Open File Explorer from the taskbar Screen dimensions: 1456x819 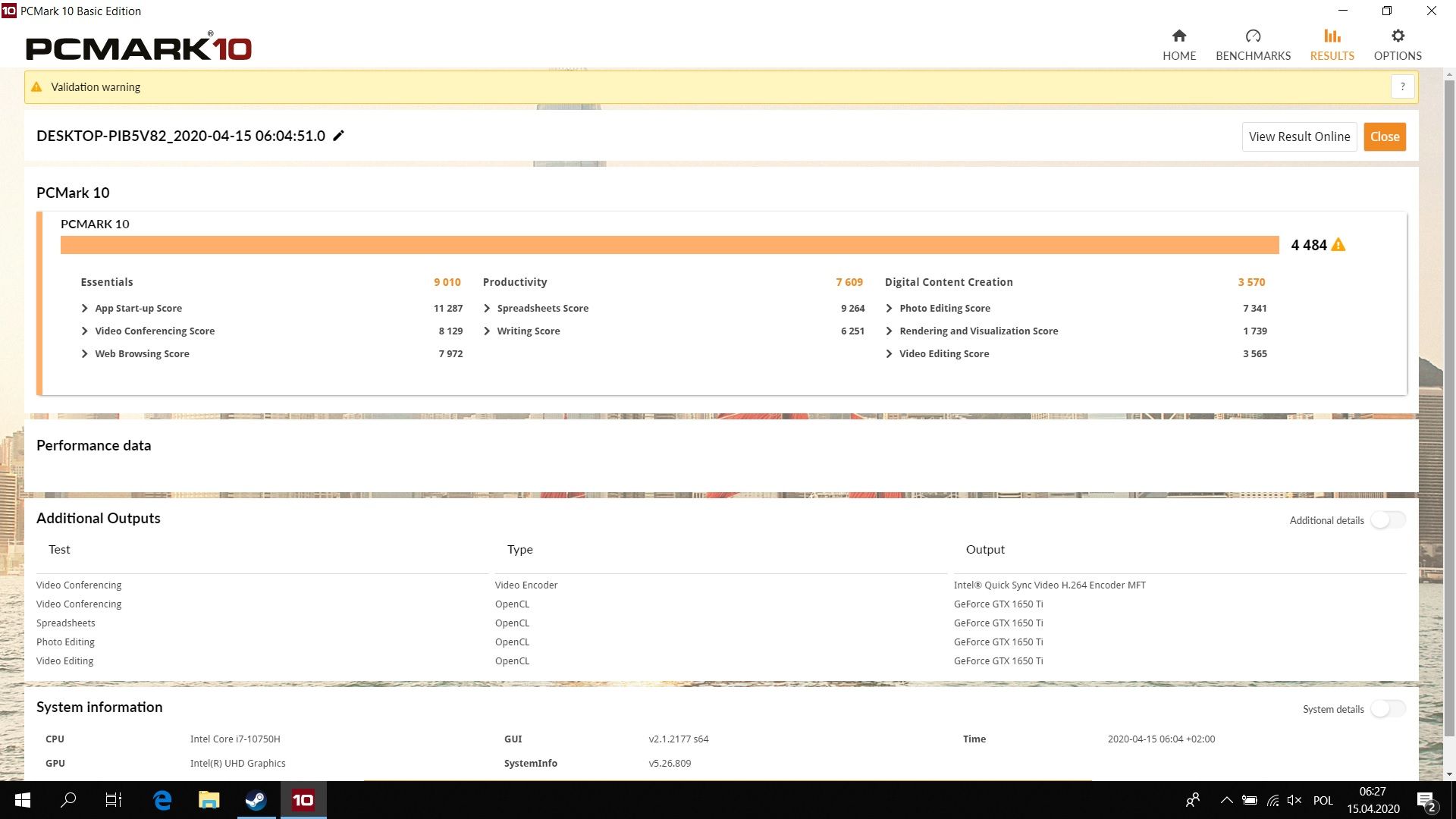click(x=209, y=800)
